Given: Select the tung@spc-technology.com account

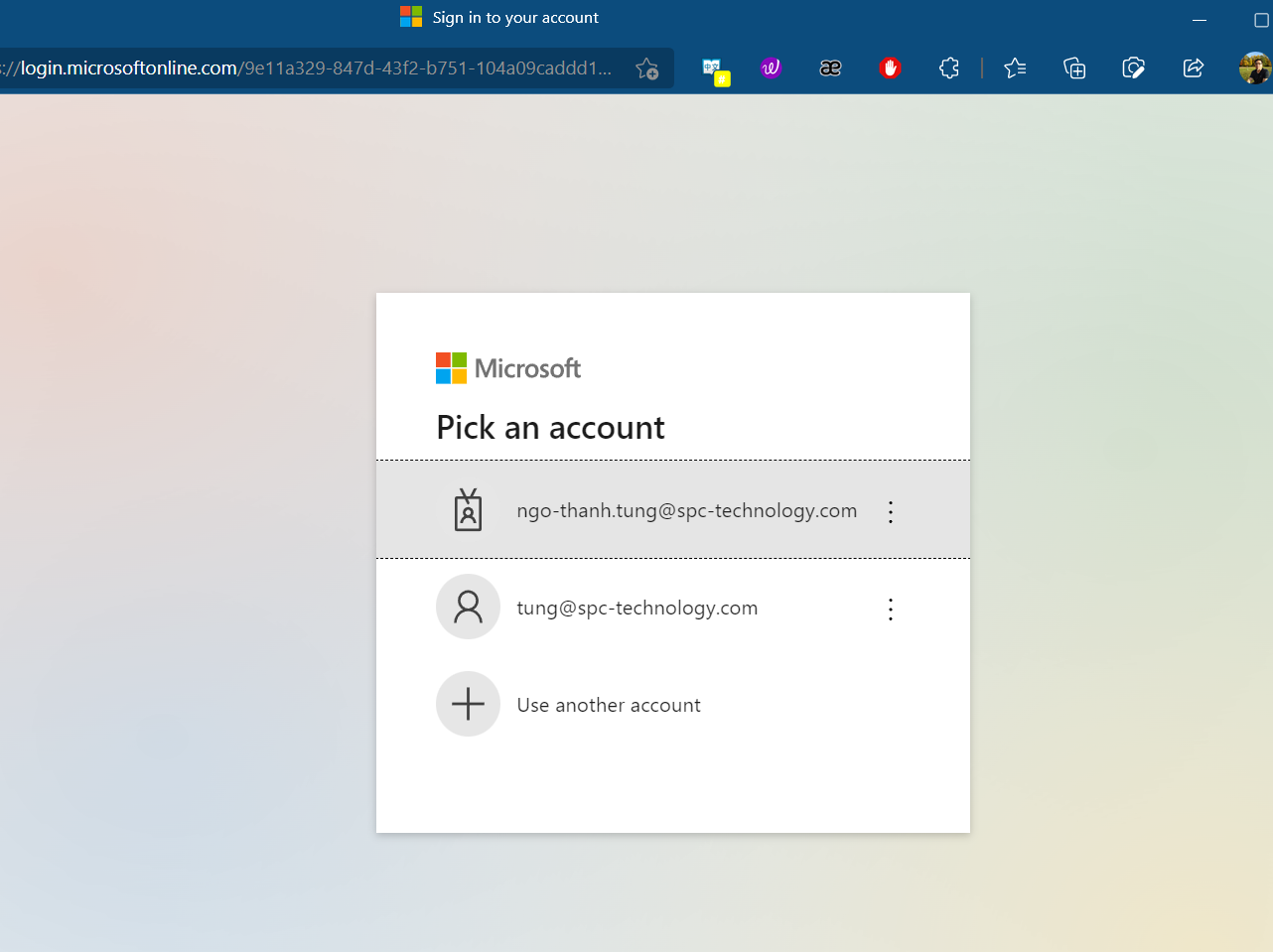Looking at the screenshot, I should 672,608.
